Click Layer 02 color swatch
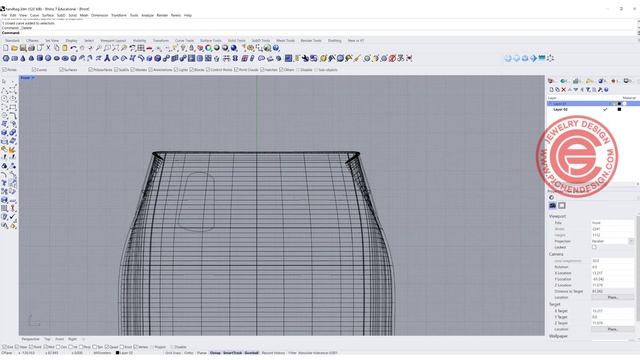The height and width of the screenshot is (360, 640). point(619,109)
